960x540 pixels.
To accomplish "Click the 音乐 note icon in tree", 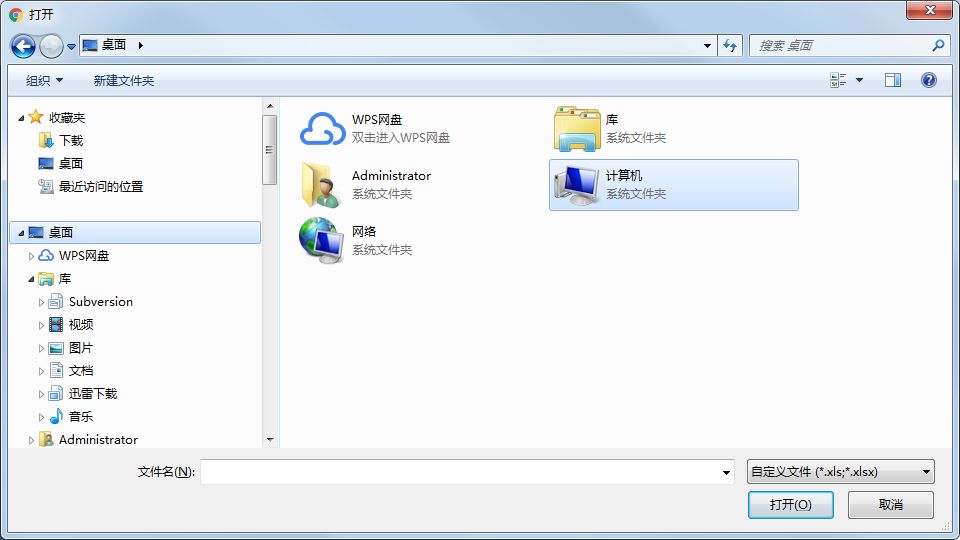I will tap(56, 416).
